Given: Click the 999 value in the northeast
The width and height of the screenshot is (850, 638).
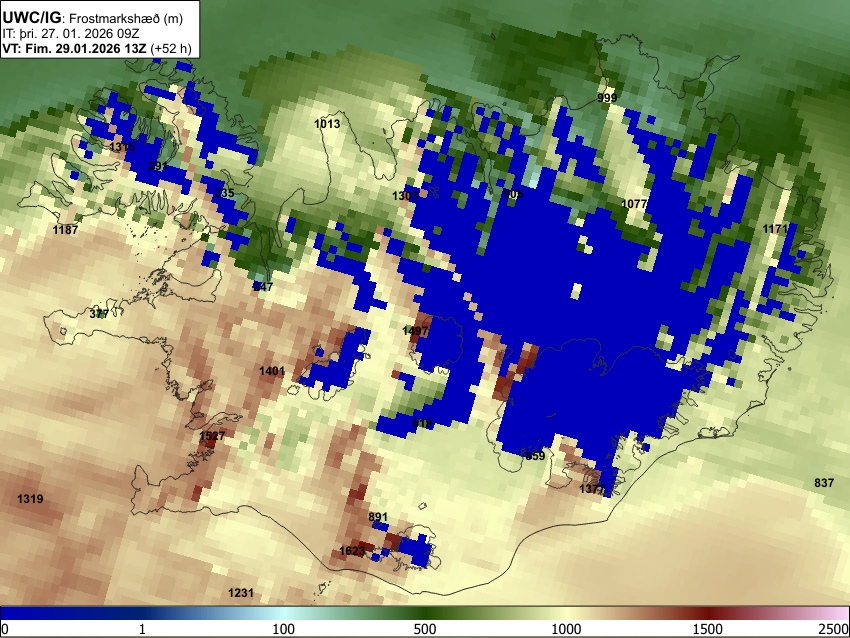Looking at the screenshot, I should (x=607, y=98).
